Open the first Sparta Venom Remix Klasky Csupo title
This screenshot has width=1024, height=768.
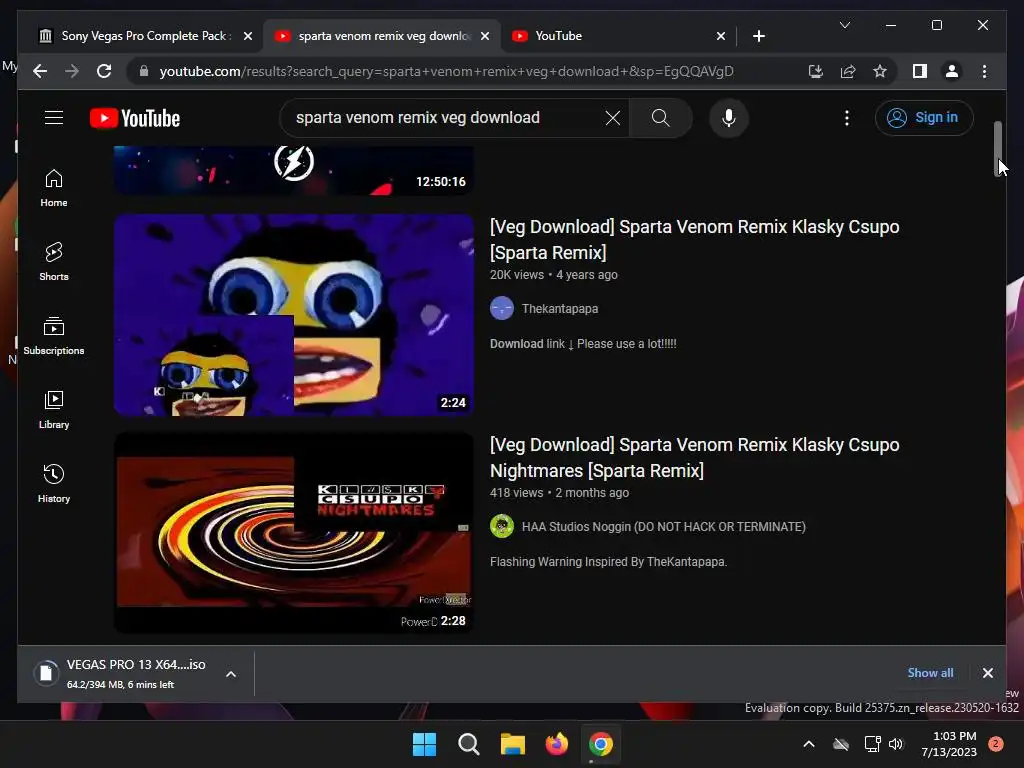(x=694, y=240)
